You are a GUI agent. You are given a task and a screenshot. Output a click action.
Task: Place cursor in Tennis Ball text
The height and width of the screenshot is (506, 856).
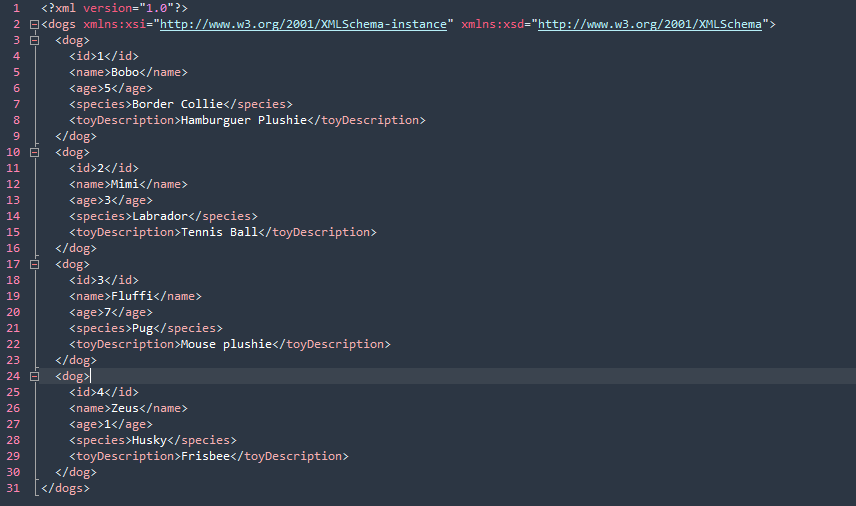coord(219,232)
